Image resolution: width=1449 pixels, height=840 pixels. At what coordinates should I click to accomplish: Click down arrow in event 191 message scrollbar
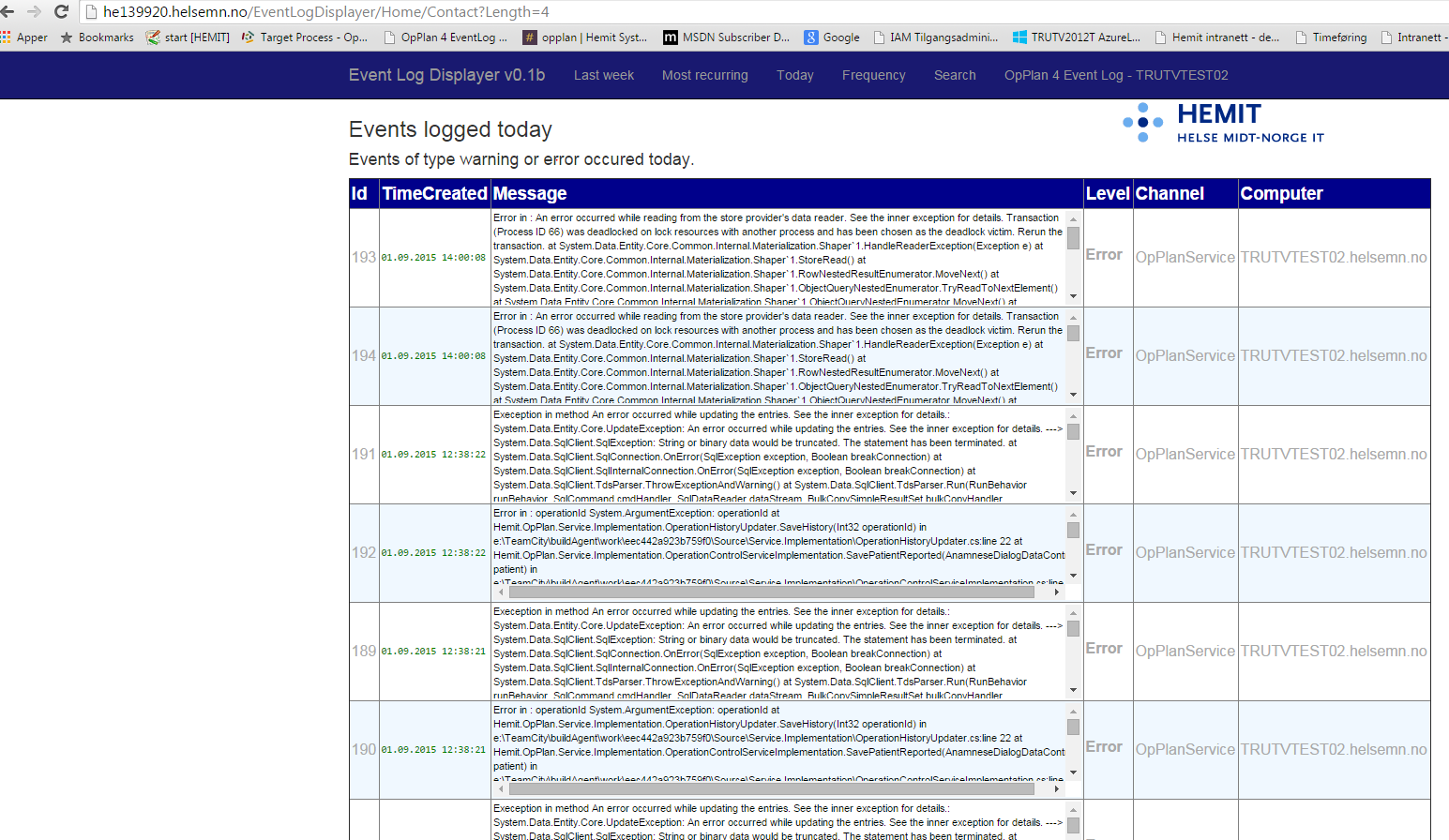1073,493
